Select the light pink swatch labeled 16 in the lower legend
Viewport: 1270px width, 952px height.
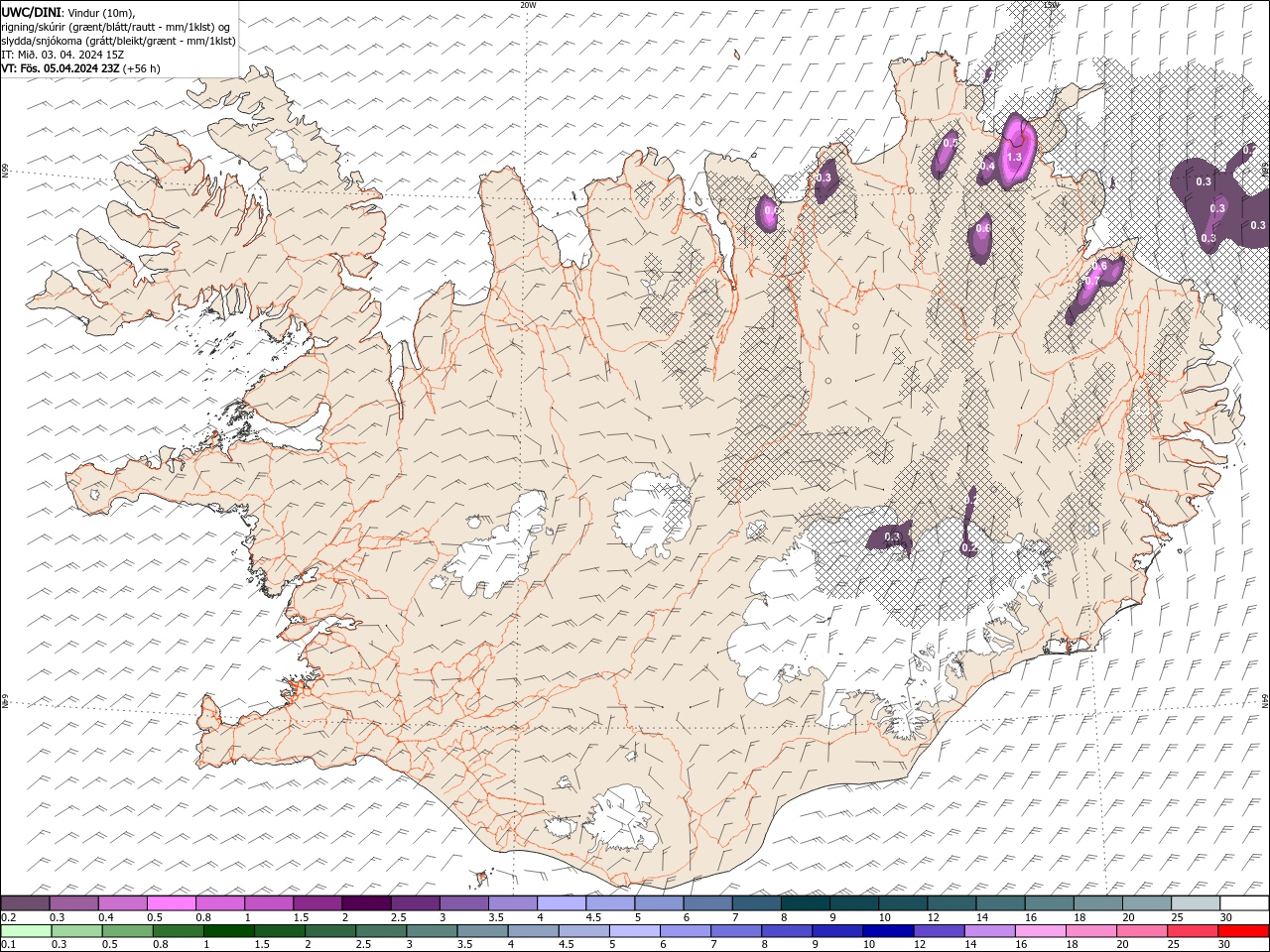pos(1040,931)
